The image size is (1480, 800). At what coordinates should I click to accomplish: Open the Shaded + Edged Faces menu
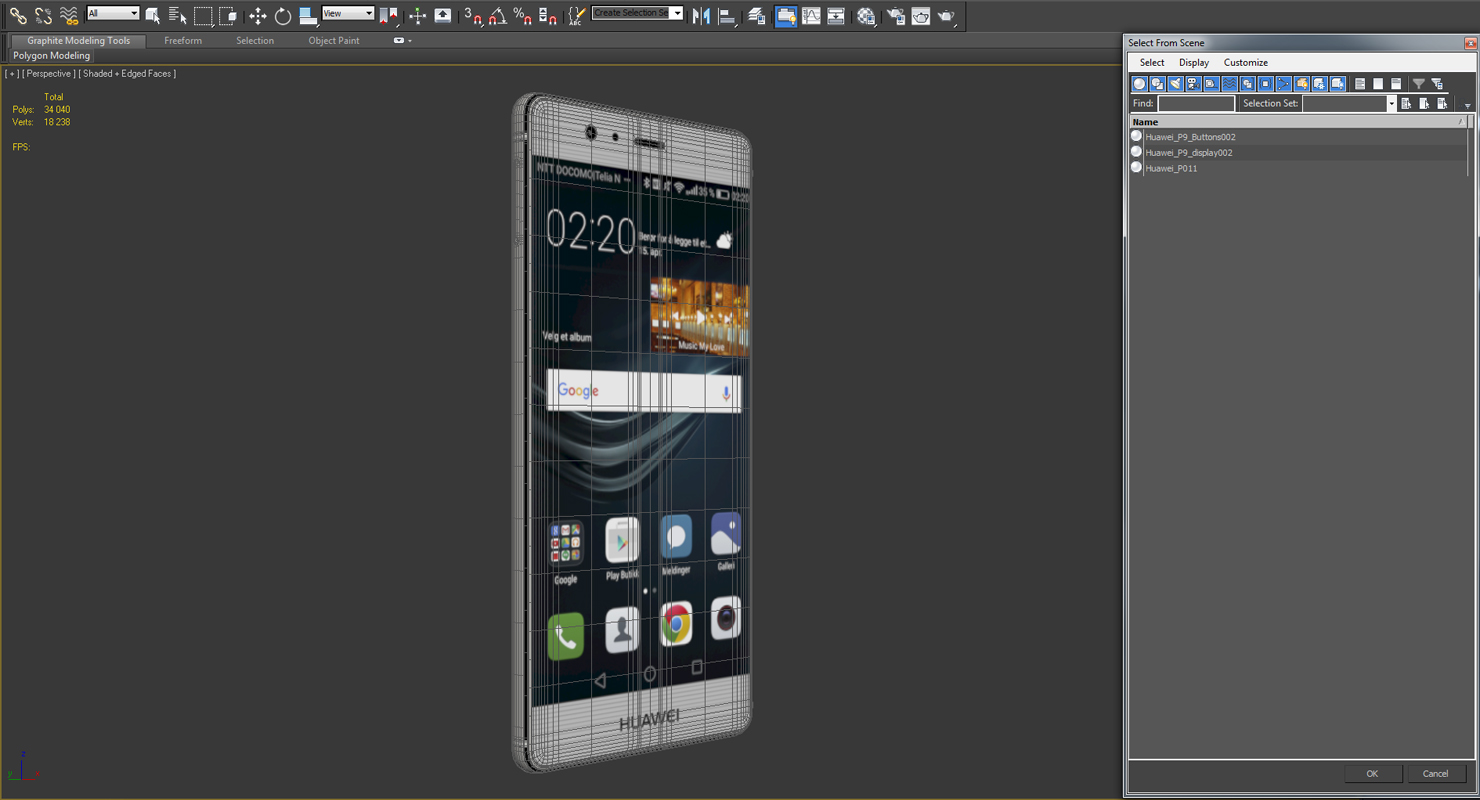128,74
